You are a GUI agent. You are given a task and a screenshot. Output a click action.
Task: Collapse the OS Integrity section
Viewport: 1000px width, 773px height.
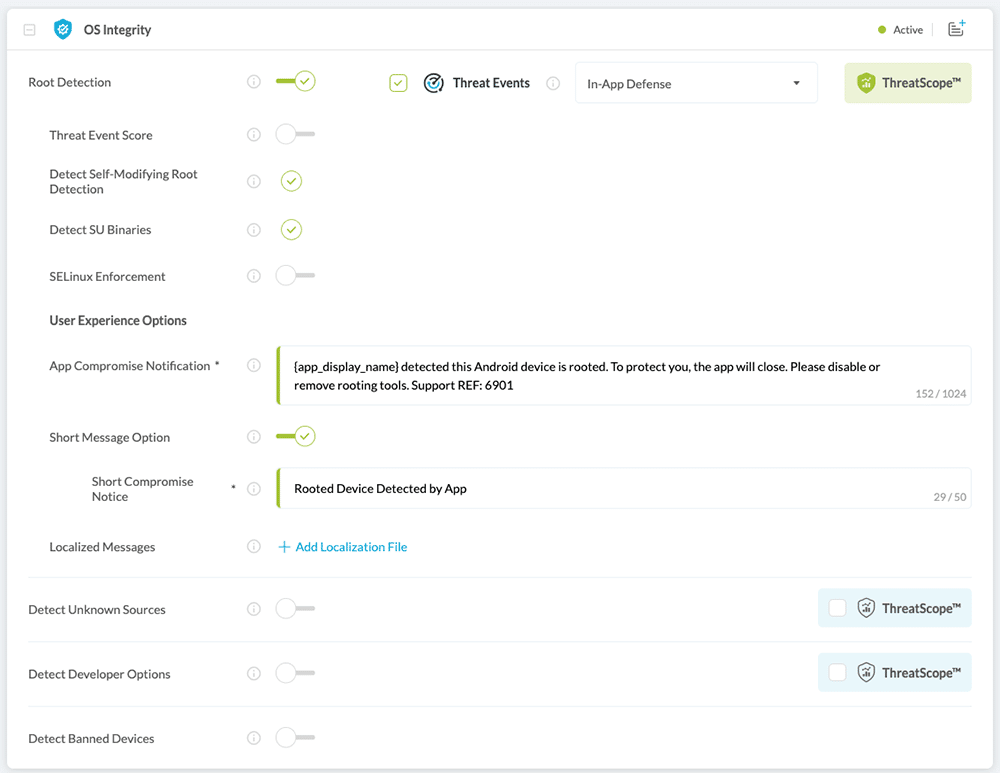pos(30,30)
